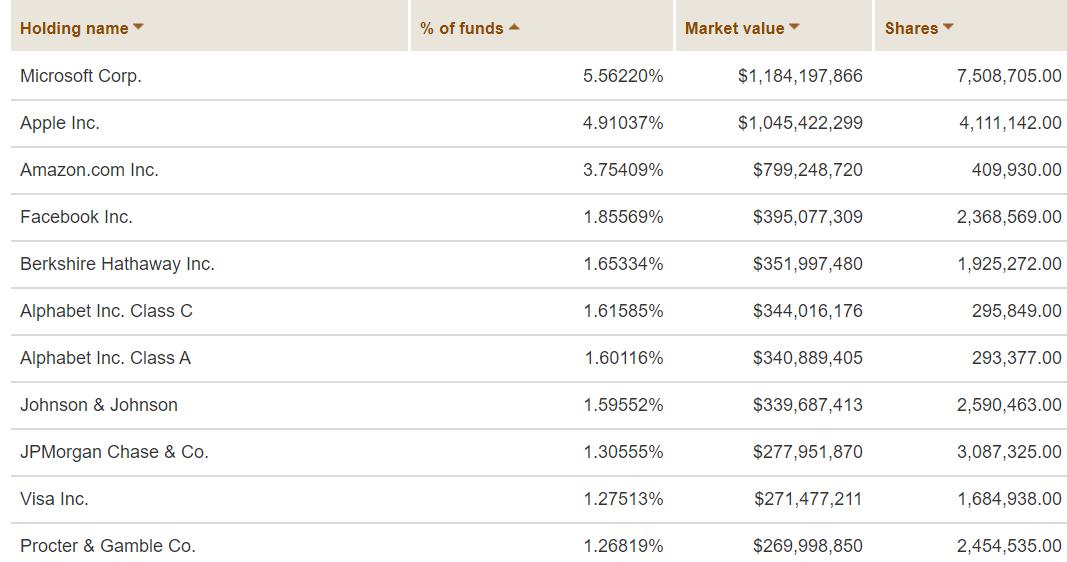Click Microsoft's market value $1,184,197,866
Image resolution: width=1067 pixels, height=562 pixels.
click(800, 76)
